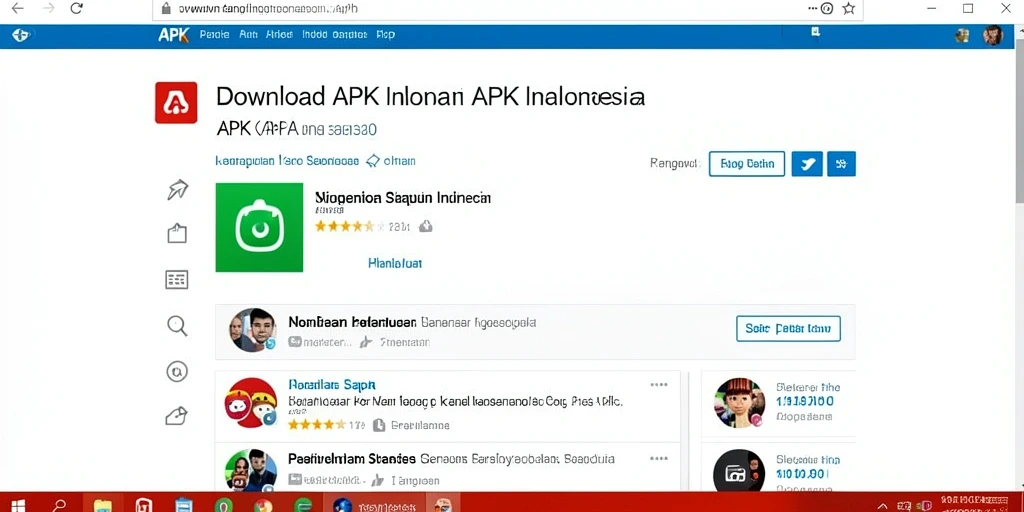The height and width of the screenshot is (512, 1024).
Task: Click the leftmost header badge icon
Action: click(20, 35)
